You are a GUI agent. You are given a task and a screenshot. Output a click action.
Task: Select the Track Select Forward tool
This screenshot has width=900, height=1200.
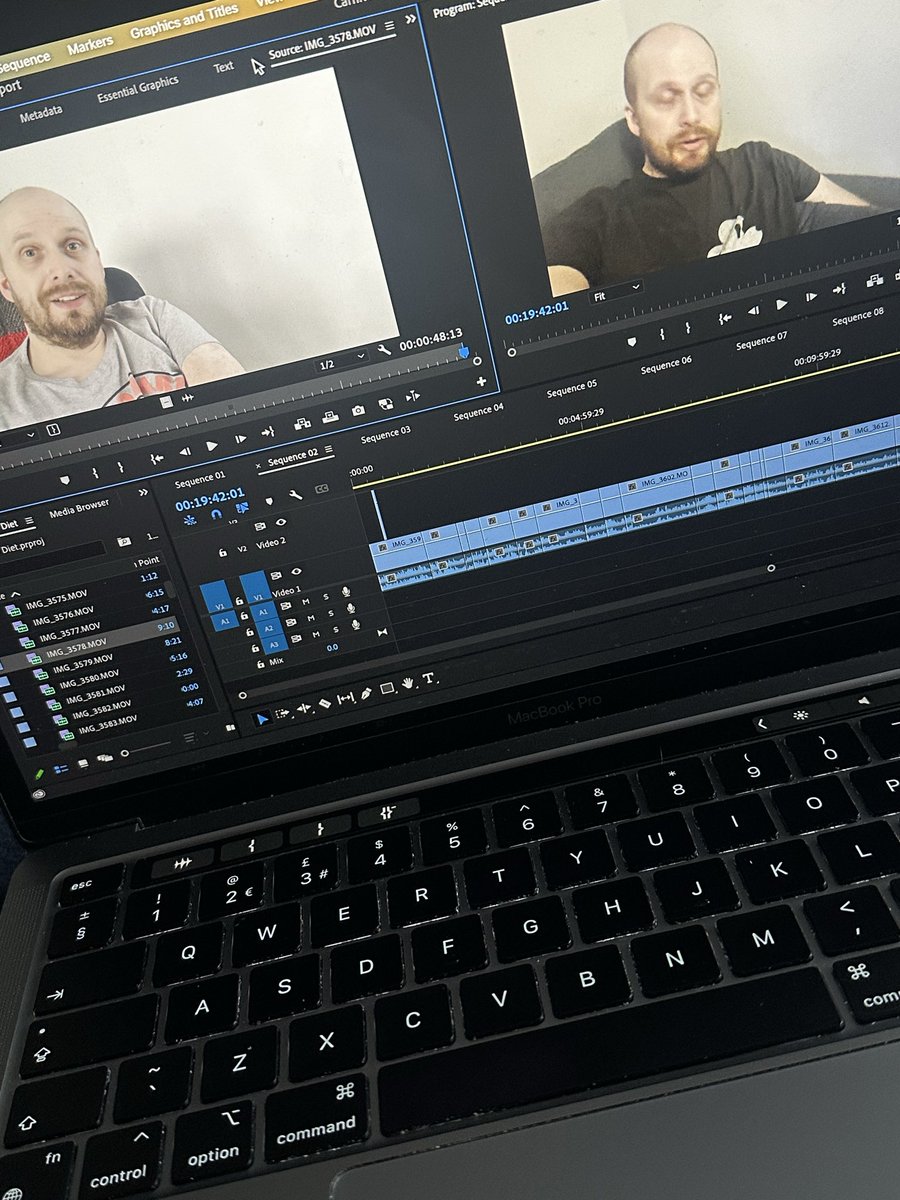point(282,712)
